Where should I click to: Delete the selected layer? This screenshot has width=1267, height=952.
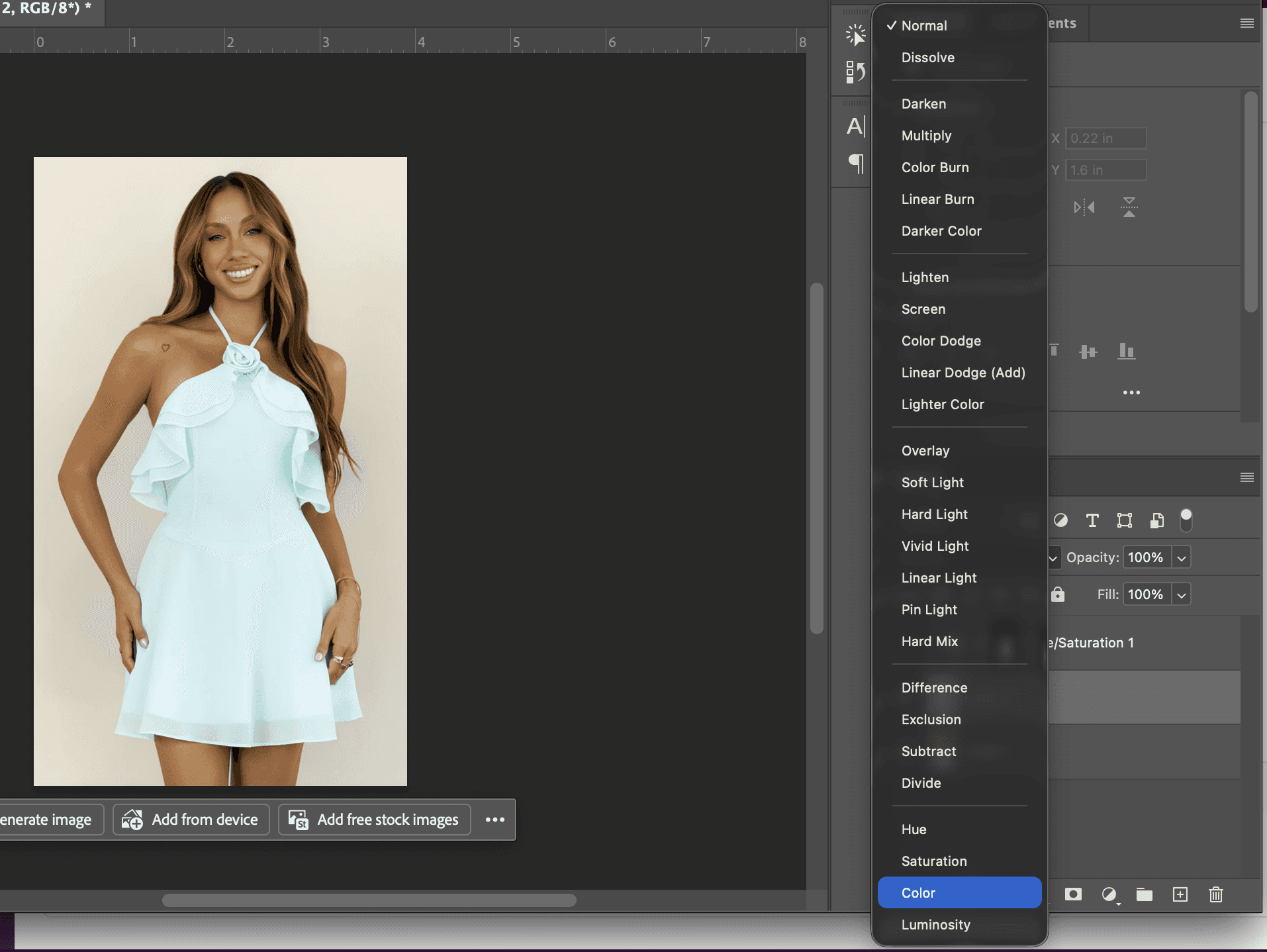1216,894
